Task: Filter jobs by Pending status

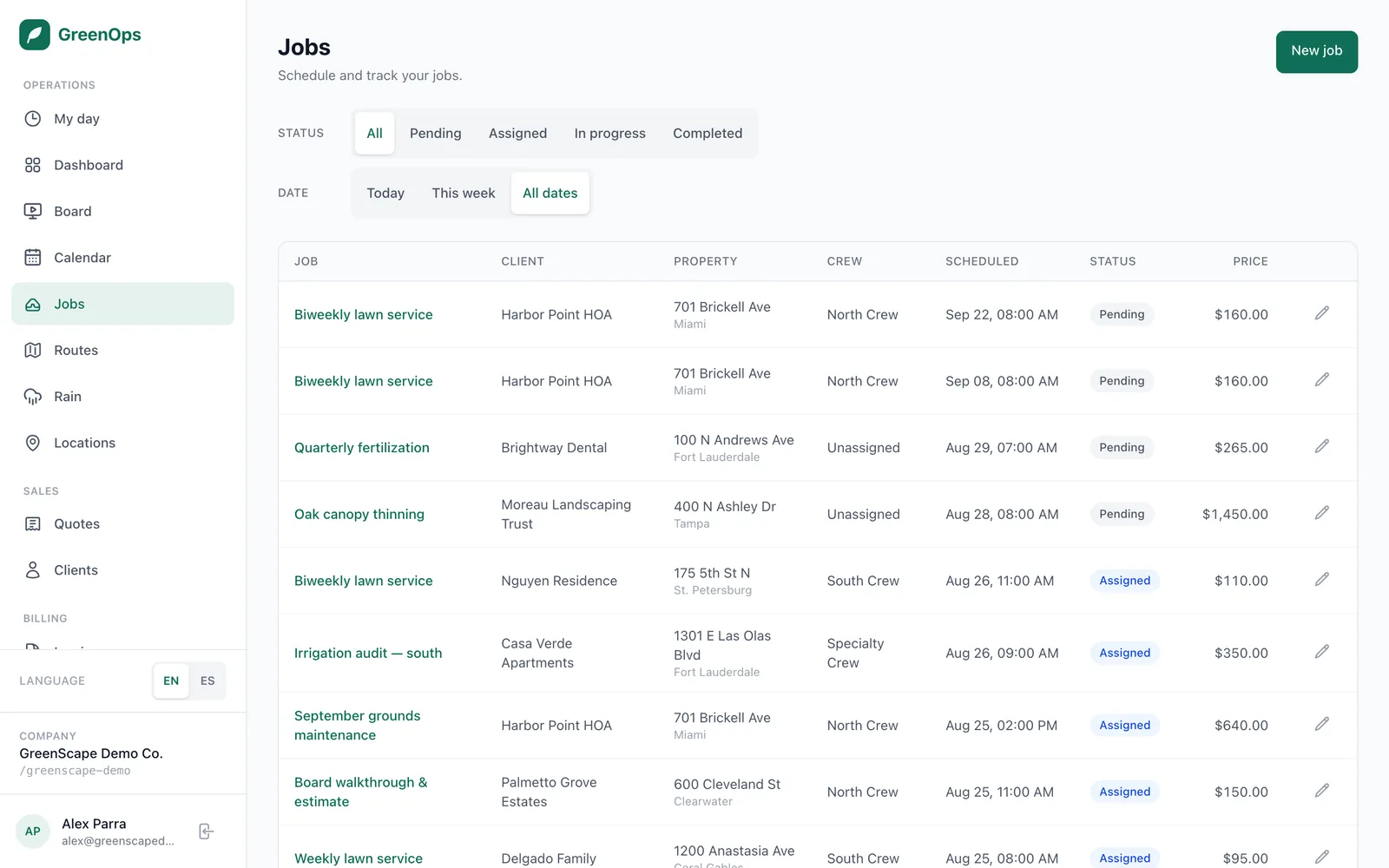Action: pos(436,133)
